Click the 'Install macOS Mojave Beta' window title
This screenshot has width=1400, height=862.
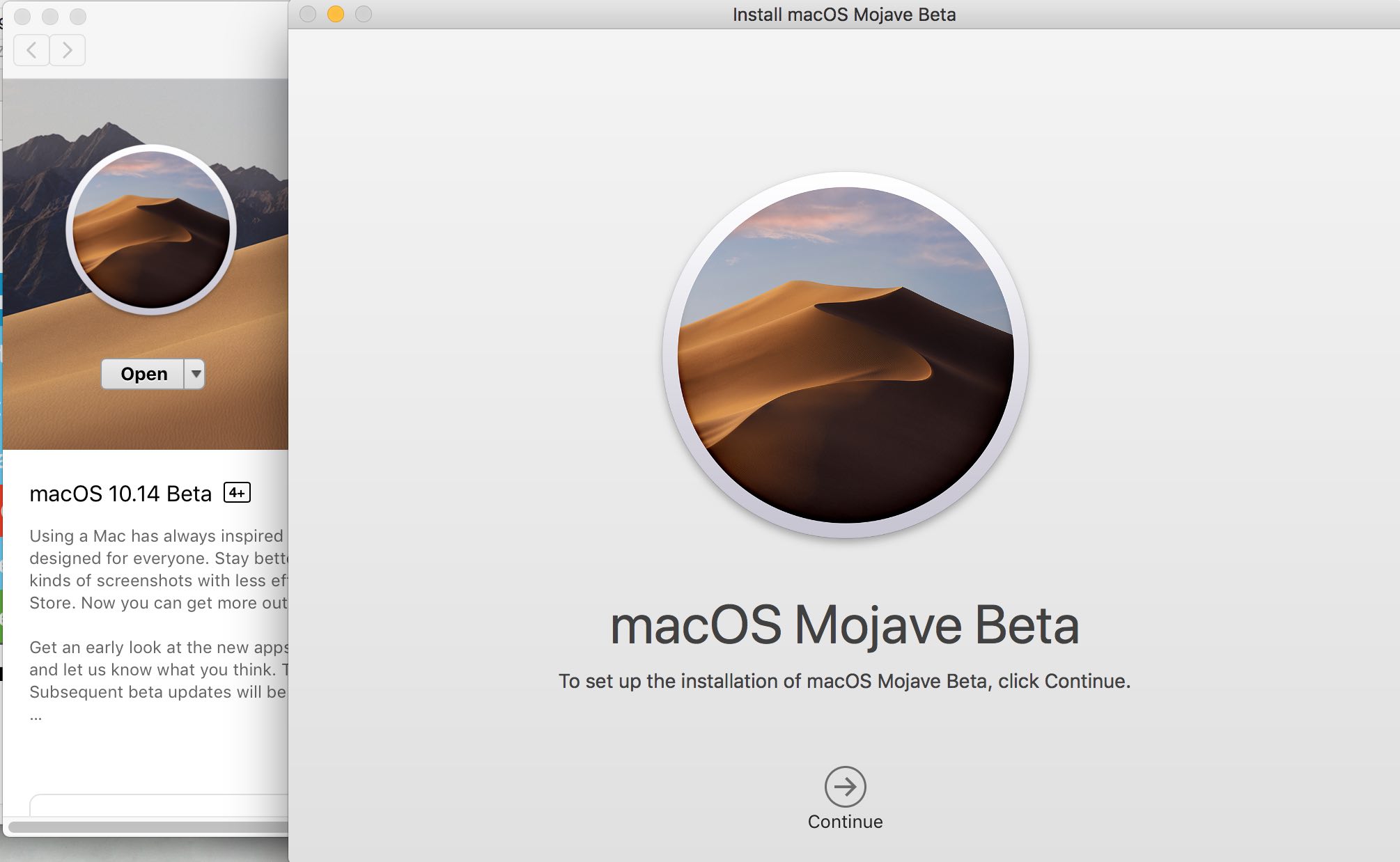(x=844, y=15)
